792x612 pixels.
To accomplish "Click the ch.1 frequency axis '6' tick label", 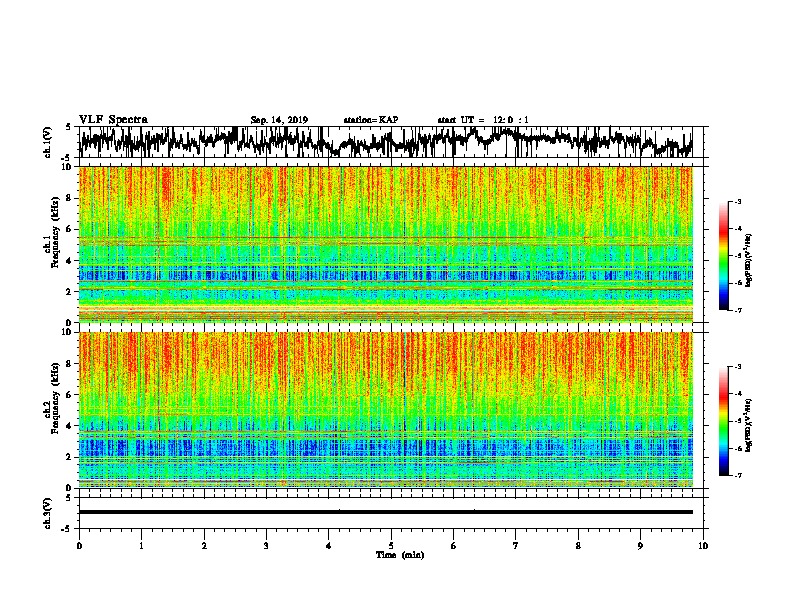I will [69, 229].
